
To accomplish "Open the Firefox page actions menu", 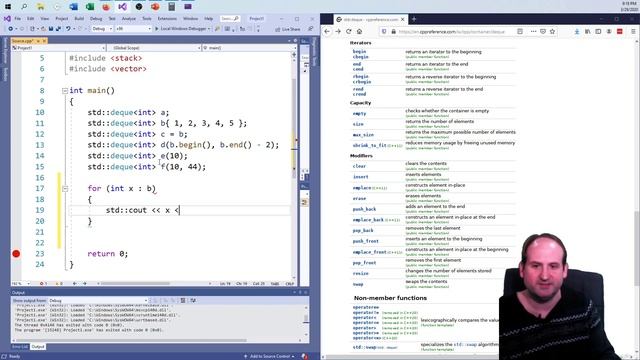I will coord(533,31).
